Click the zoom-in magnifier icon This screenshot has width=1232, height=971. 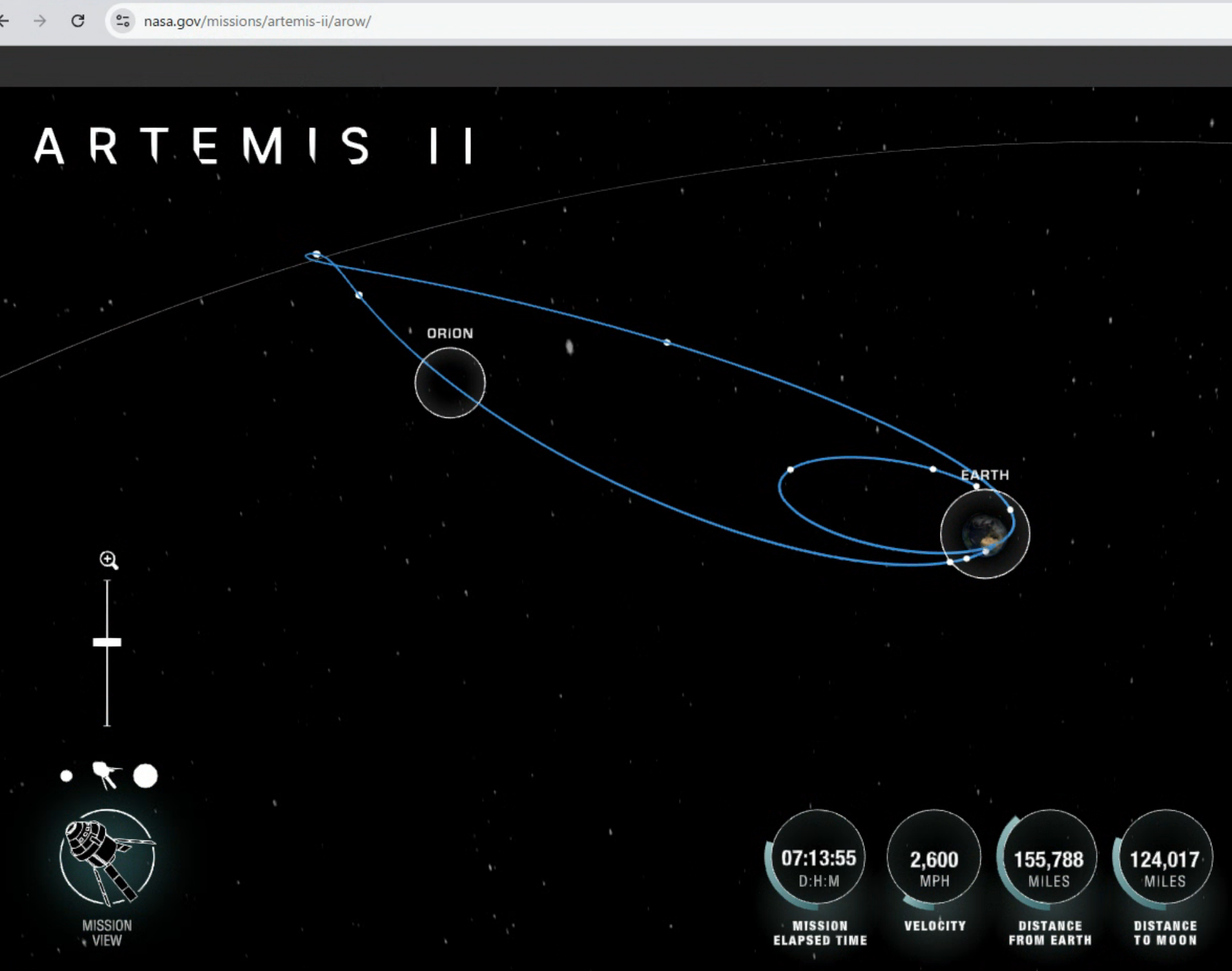pos(109,560)
